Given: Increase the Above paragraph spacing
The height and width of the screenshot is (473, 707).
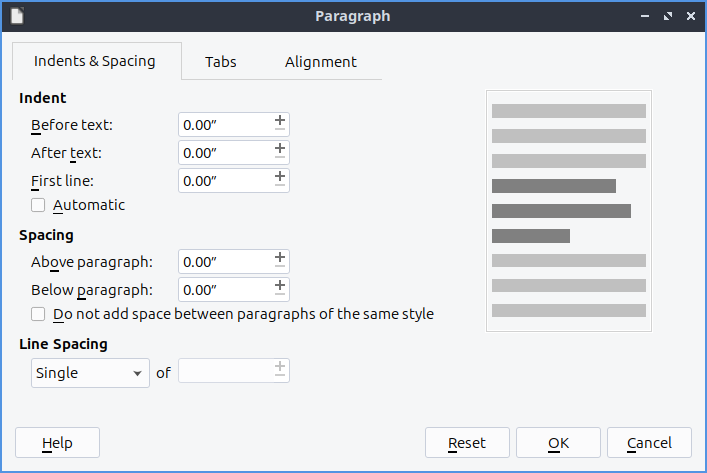Looking at the screenshot, I should coord(280,257).
